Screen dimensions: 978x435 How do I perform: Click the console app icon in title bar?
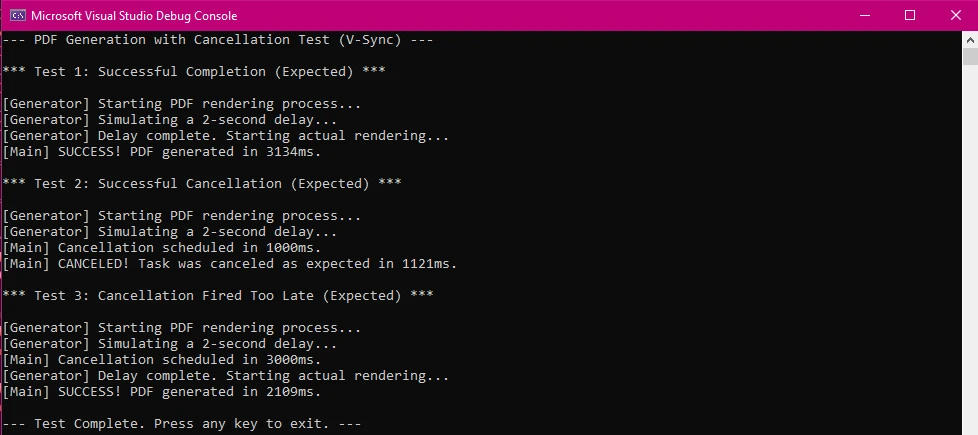click(16, 15)
